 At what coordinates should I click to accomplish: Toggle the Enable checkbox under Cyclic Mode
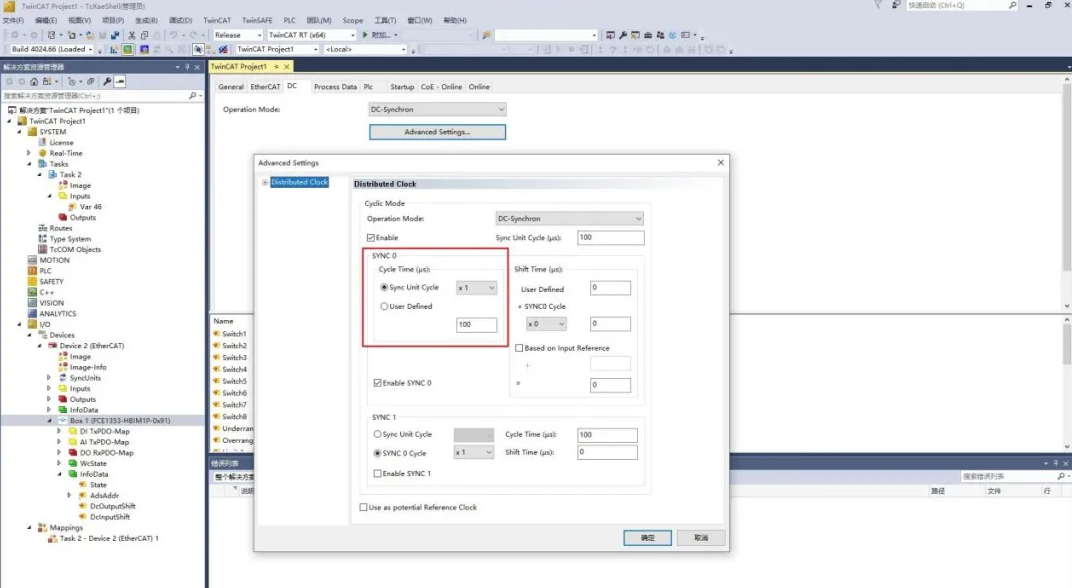click(x=371, y=238)
